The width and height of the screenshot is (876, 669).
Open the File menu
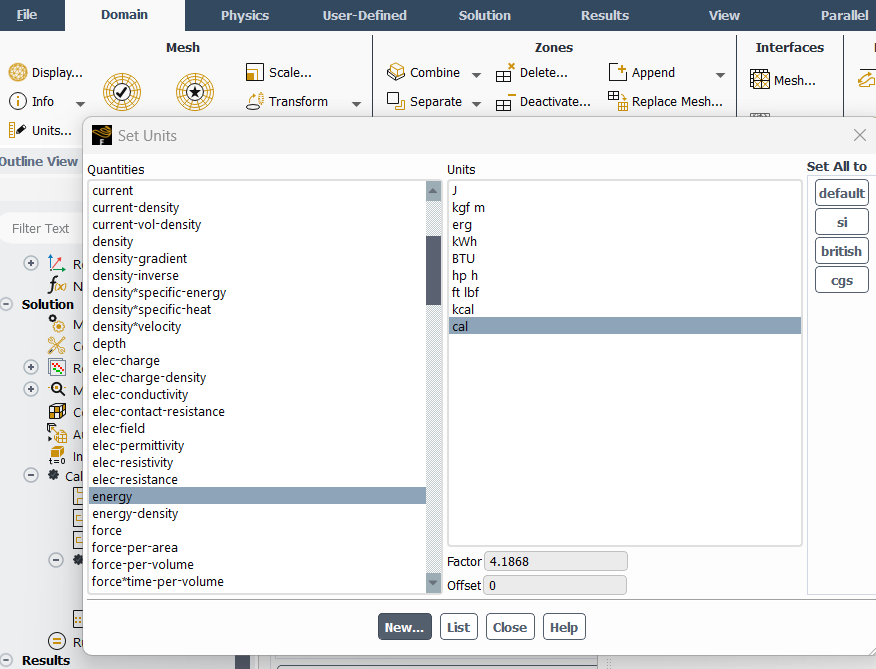click(x=27, y=15)
